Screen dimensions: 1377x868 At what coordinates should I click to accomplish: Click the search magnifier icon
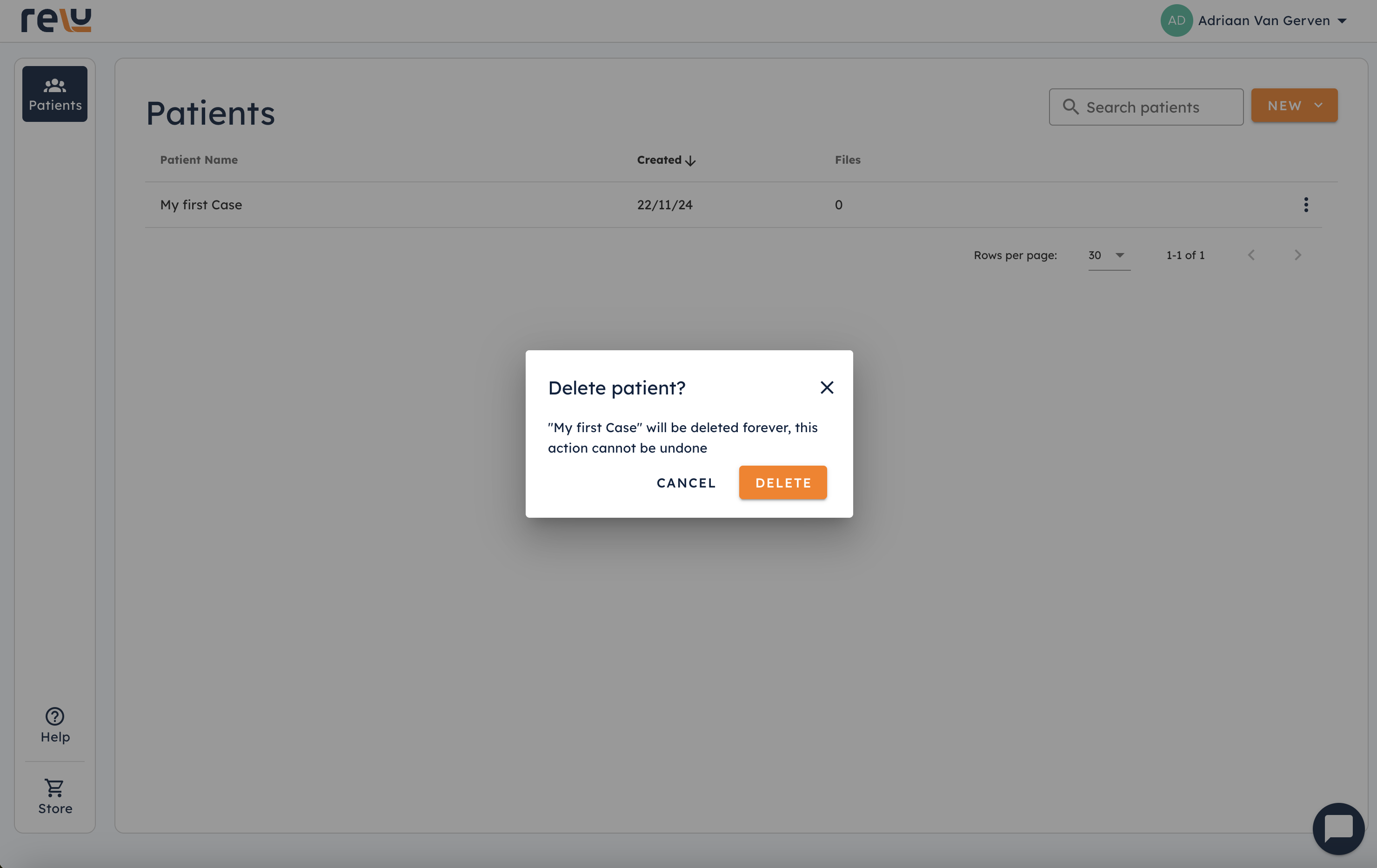tap(1070, 107)
